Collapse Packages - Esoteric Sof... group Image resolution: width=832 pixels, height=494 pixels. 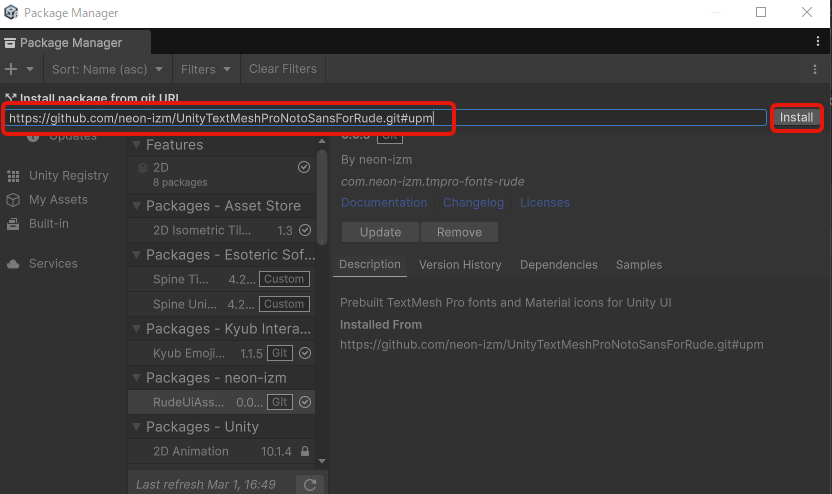point(136,255)
